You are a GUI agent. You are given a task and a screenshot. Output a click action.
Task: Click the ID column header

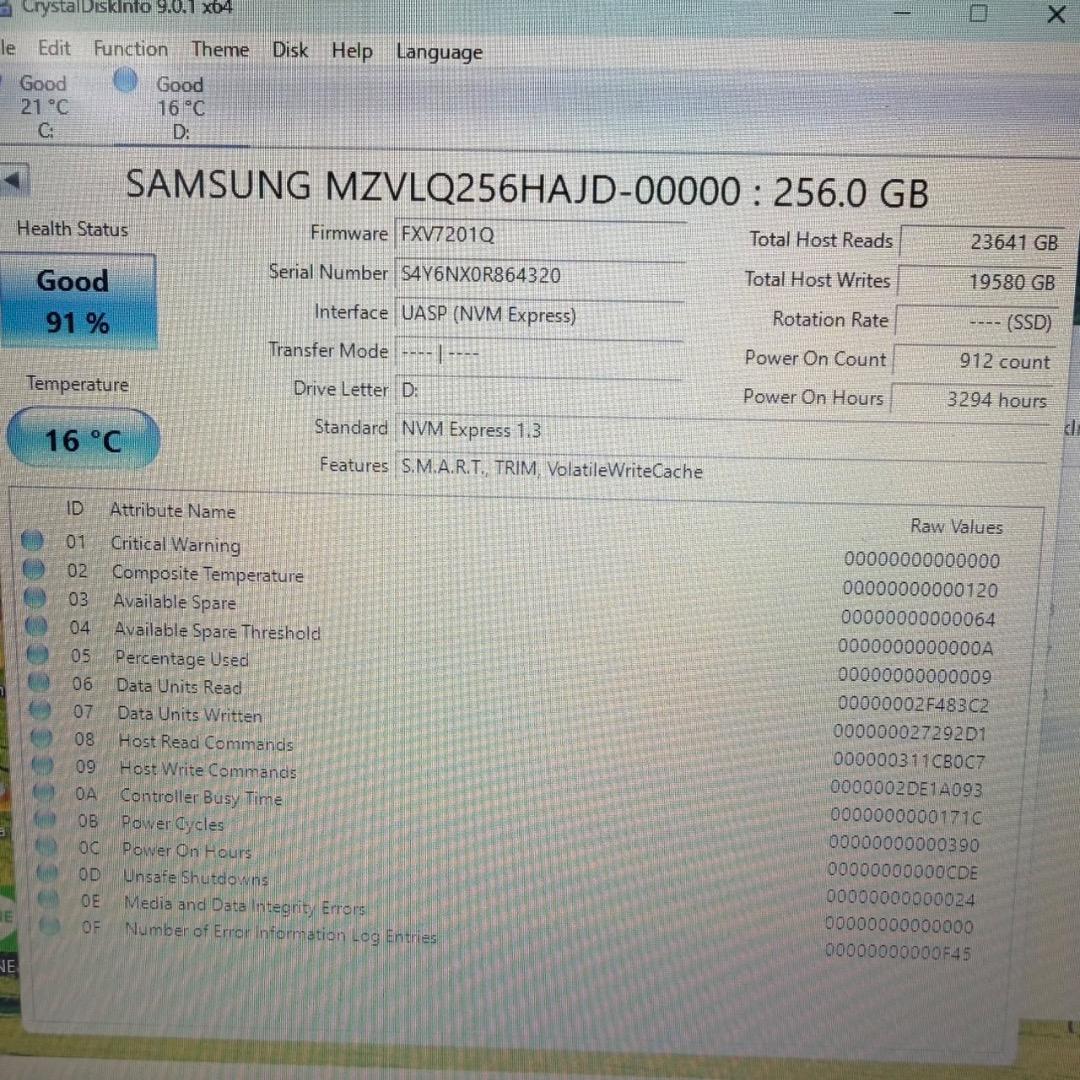point(74,508)
